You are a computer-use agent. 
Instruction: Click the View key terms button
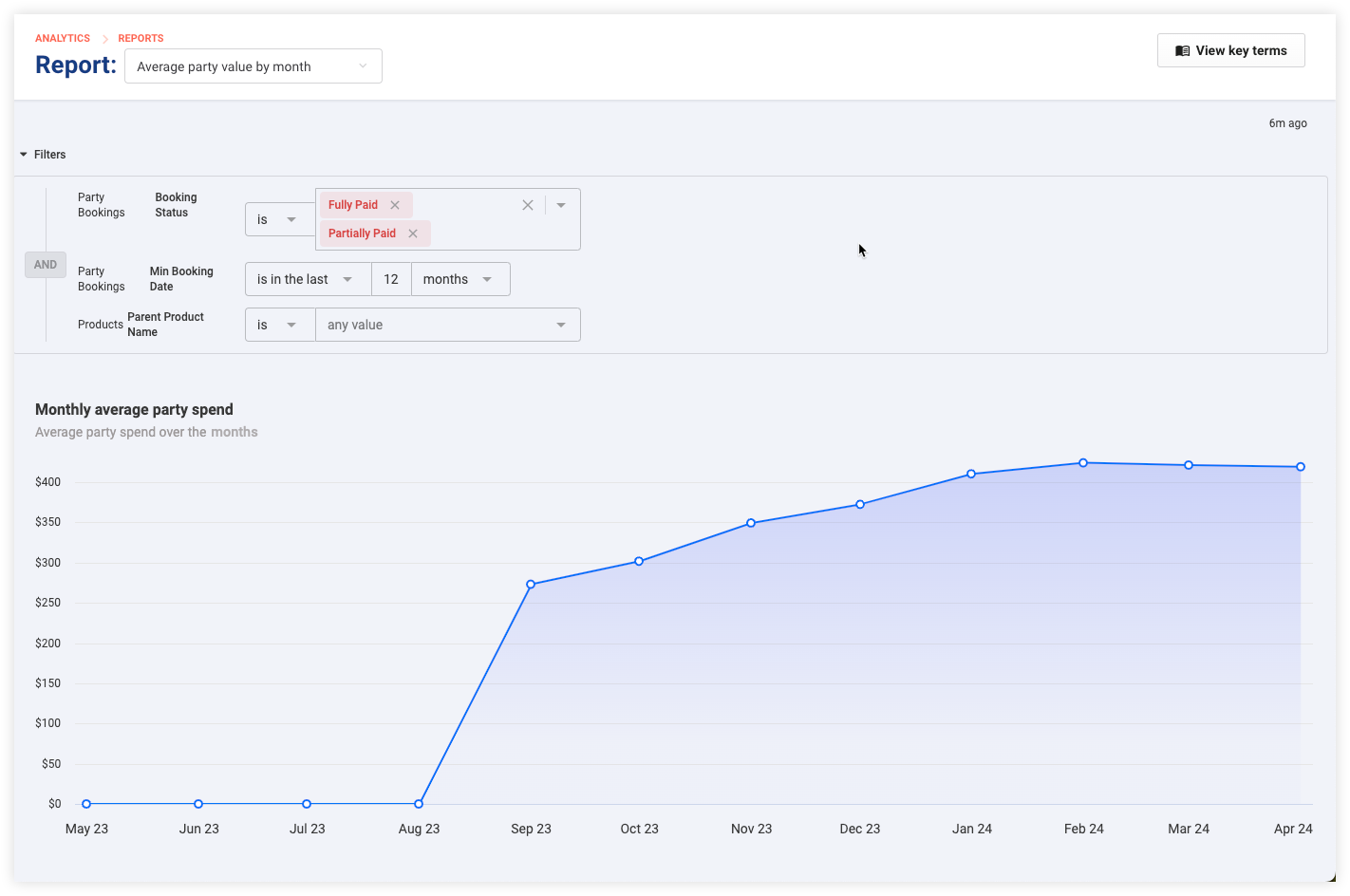[x=1231, y=50]
